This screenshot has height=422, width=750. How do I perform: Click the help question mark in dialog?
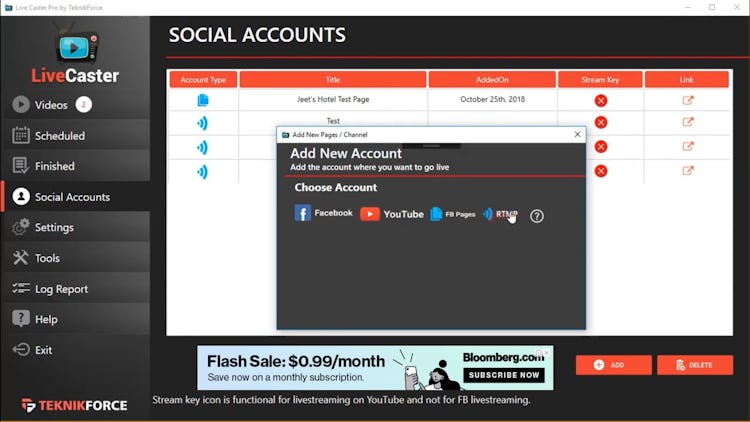pos(537,216)
